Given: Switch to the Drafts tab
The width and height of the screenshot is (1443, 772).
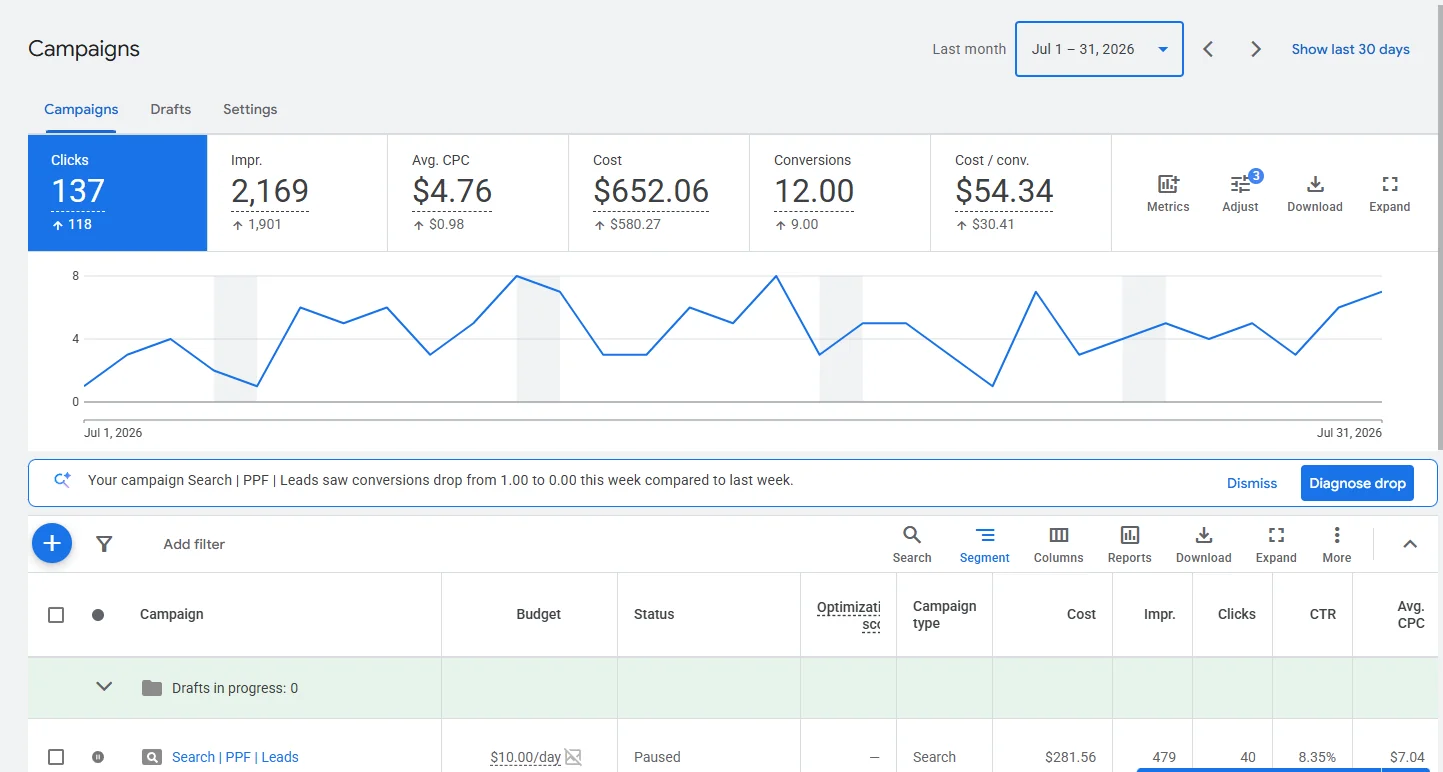Looking at the screenshot, I should 171,109.
